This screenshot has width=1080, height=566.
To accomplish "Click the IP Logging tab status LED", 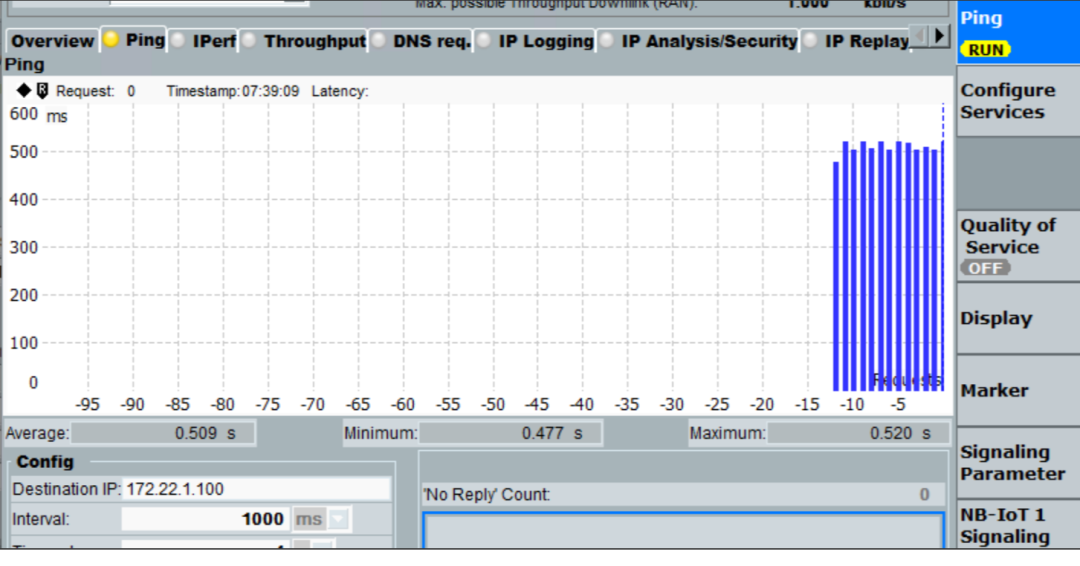I will tap(484, 41).
